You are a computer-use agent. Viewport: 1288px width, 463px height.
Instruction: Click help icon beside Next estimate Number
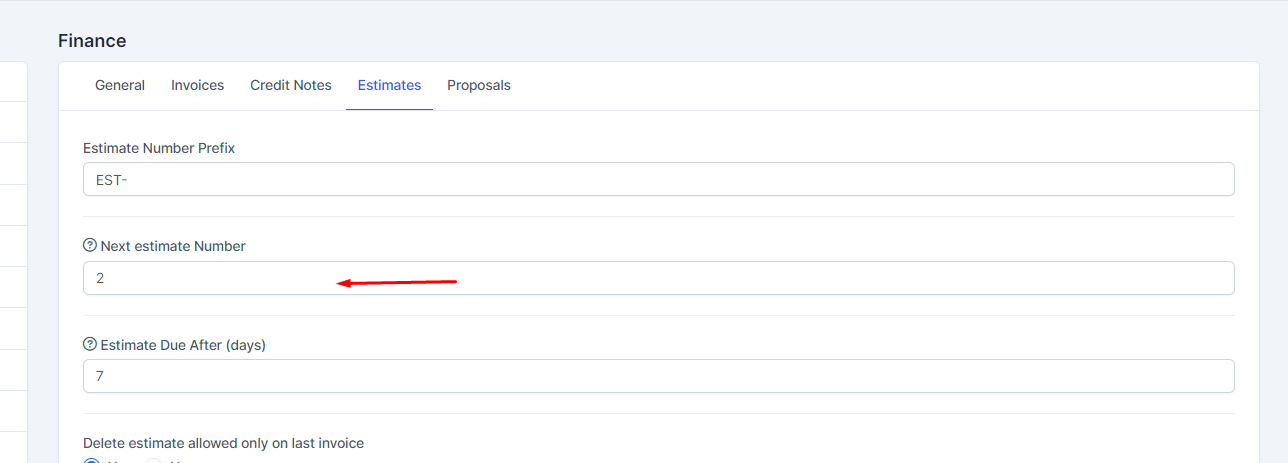pyautogui.click(x=90, y=245)
